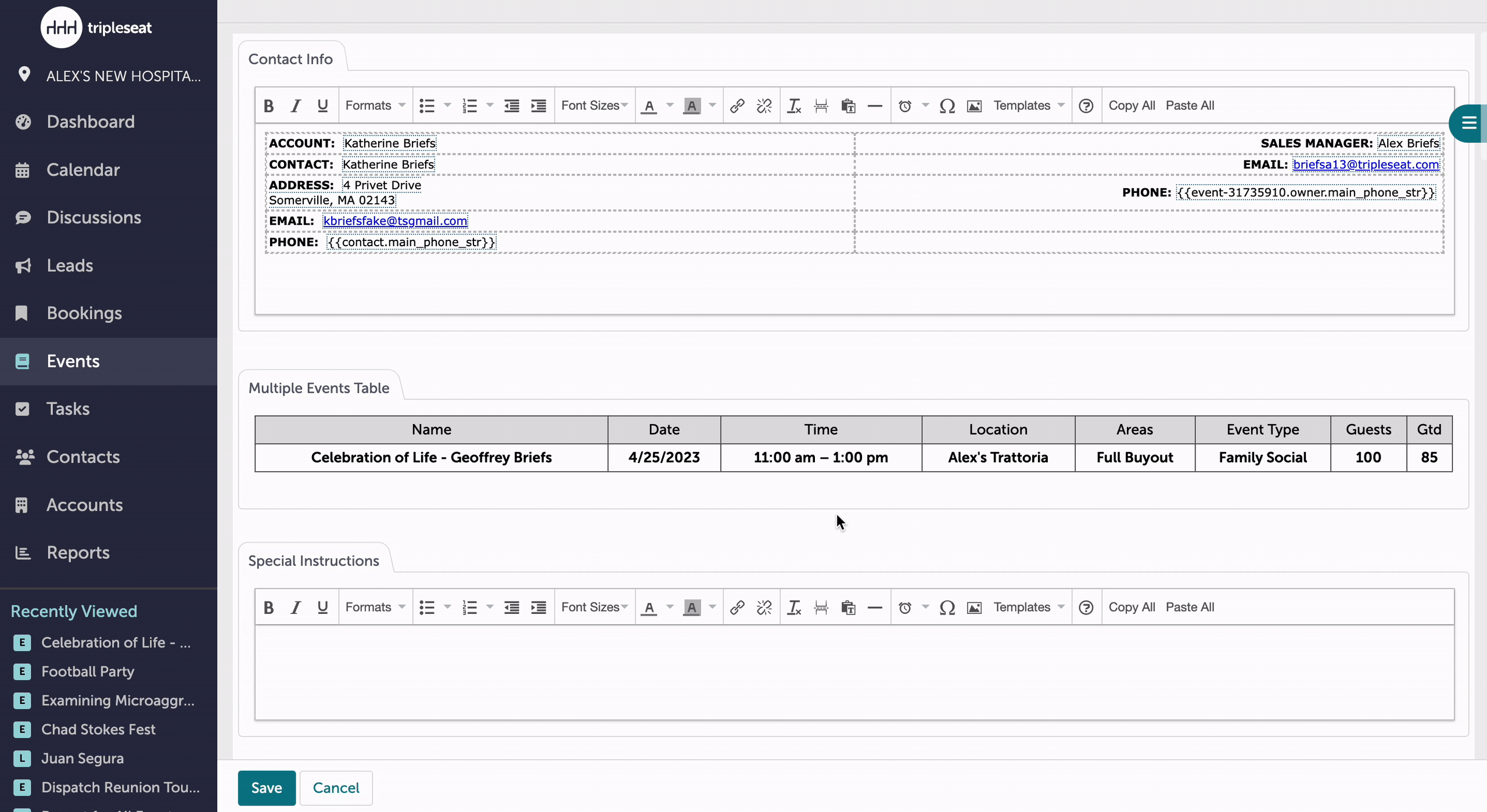The width and height of the screenshot is (1487, 812).
Task: Open Discussions in the sidebar
Action: pos(109,218)
